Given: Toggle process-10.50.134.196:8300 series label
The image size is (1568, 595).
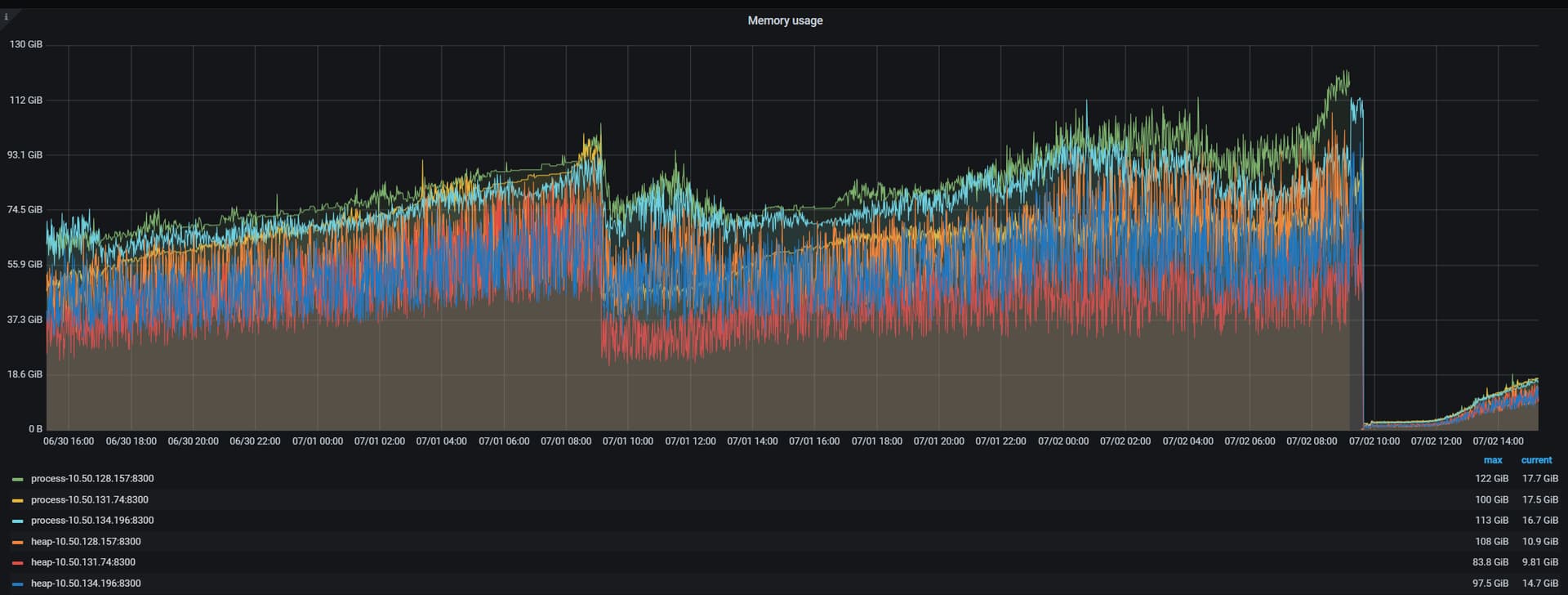Looking at the screenshot, I should click(x=92, y=521).
